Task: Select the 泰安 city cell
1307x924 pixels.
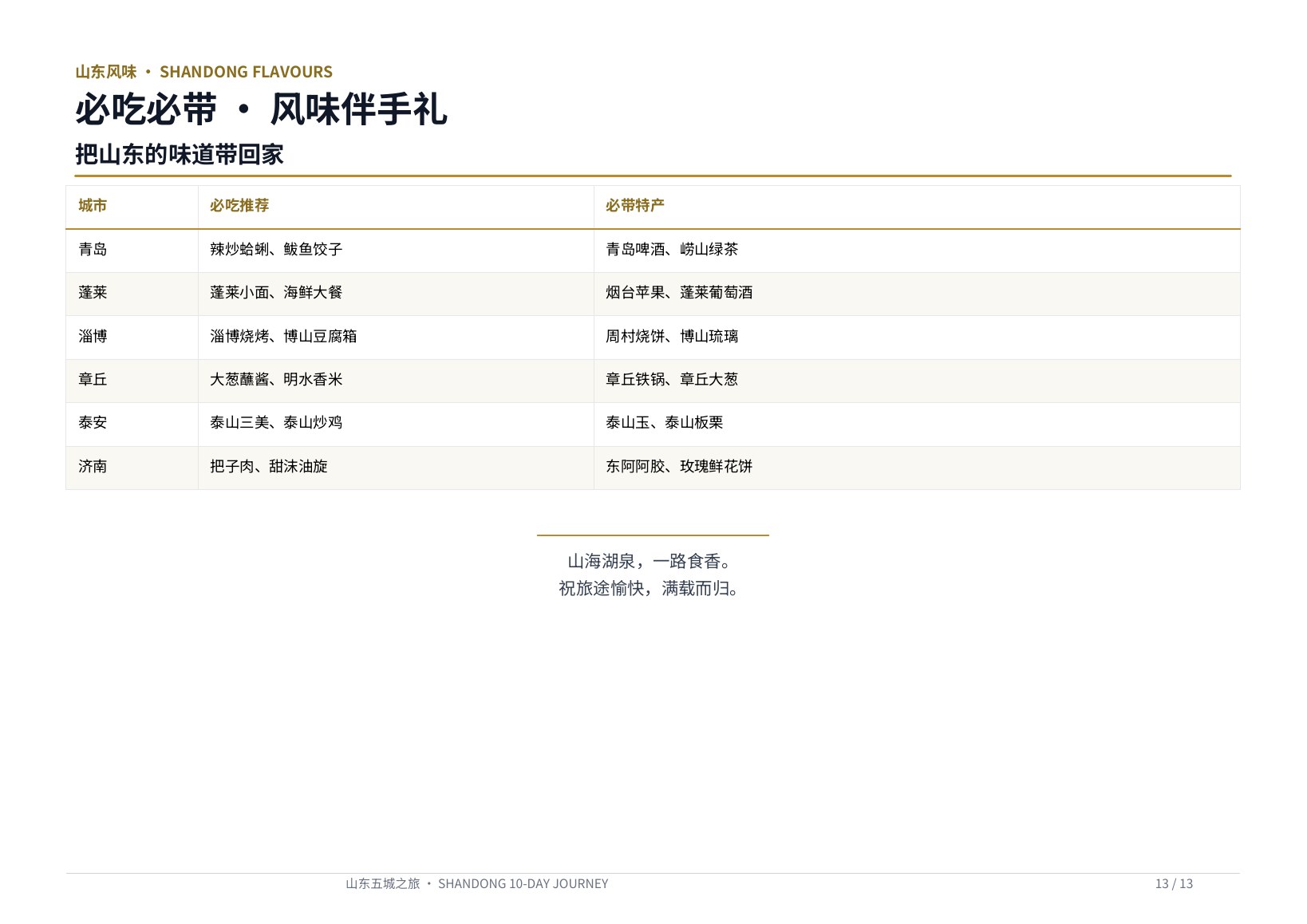Action: tap(132, 423)
